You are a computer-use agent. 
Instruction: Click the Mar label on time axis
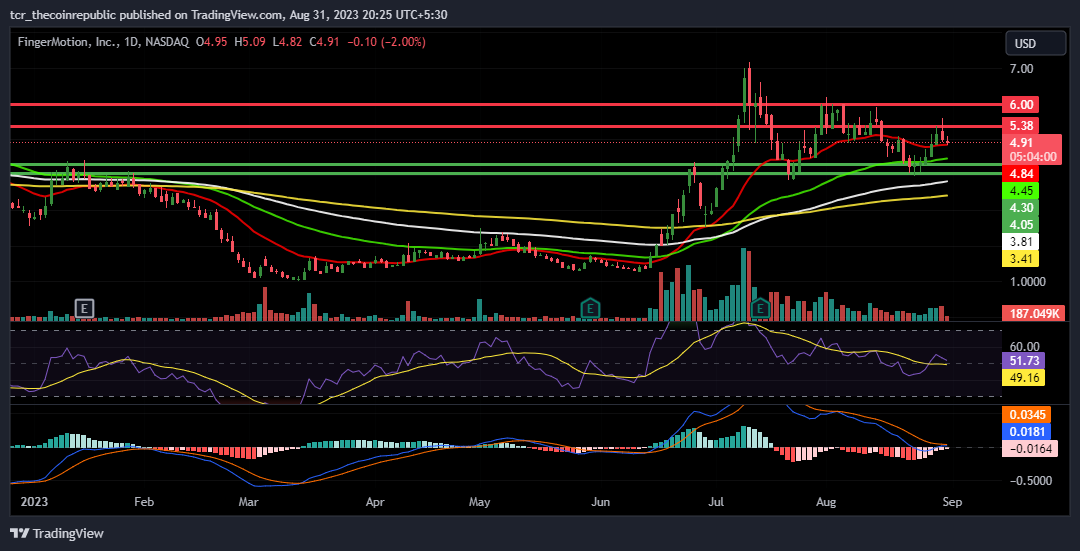[248, 501]
